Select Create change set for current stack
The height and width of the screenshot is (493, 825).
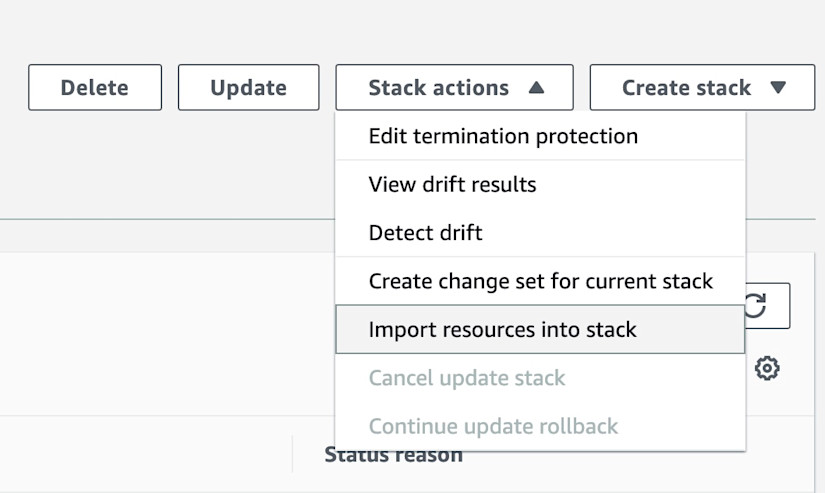[x=540, y=281]
